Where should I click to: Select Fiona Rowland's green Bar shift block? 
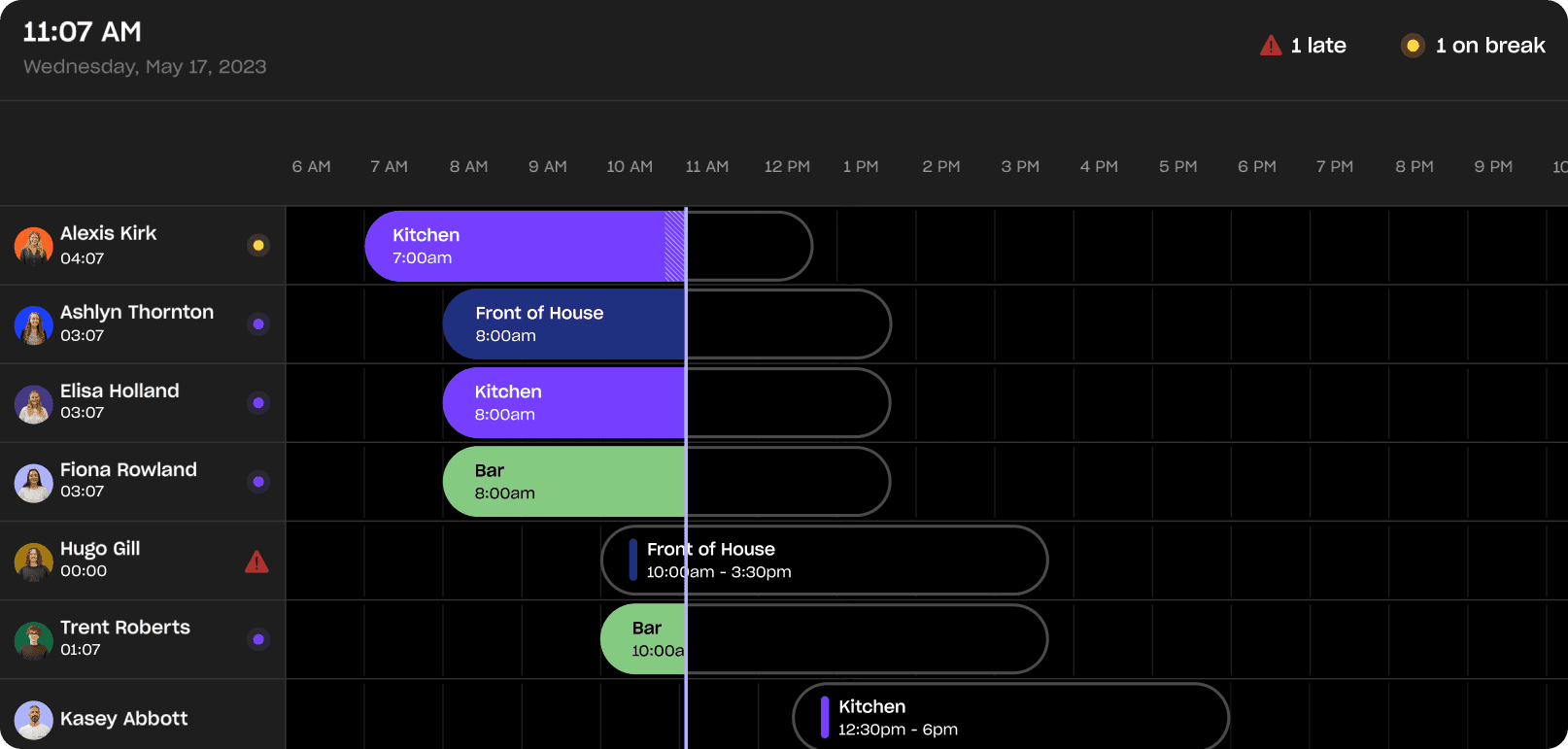point(563,482)
